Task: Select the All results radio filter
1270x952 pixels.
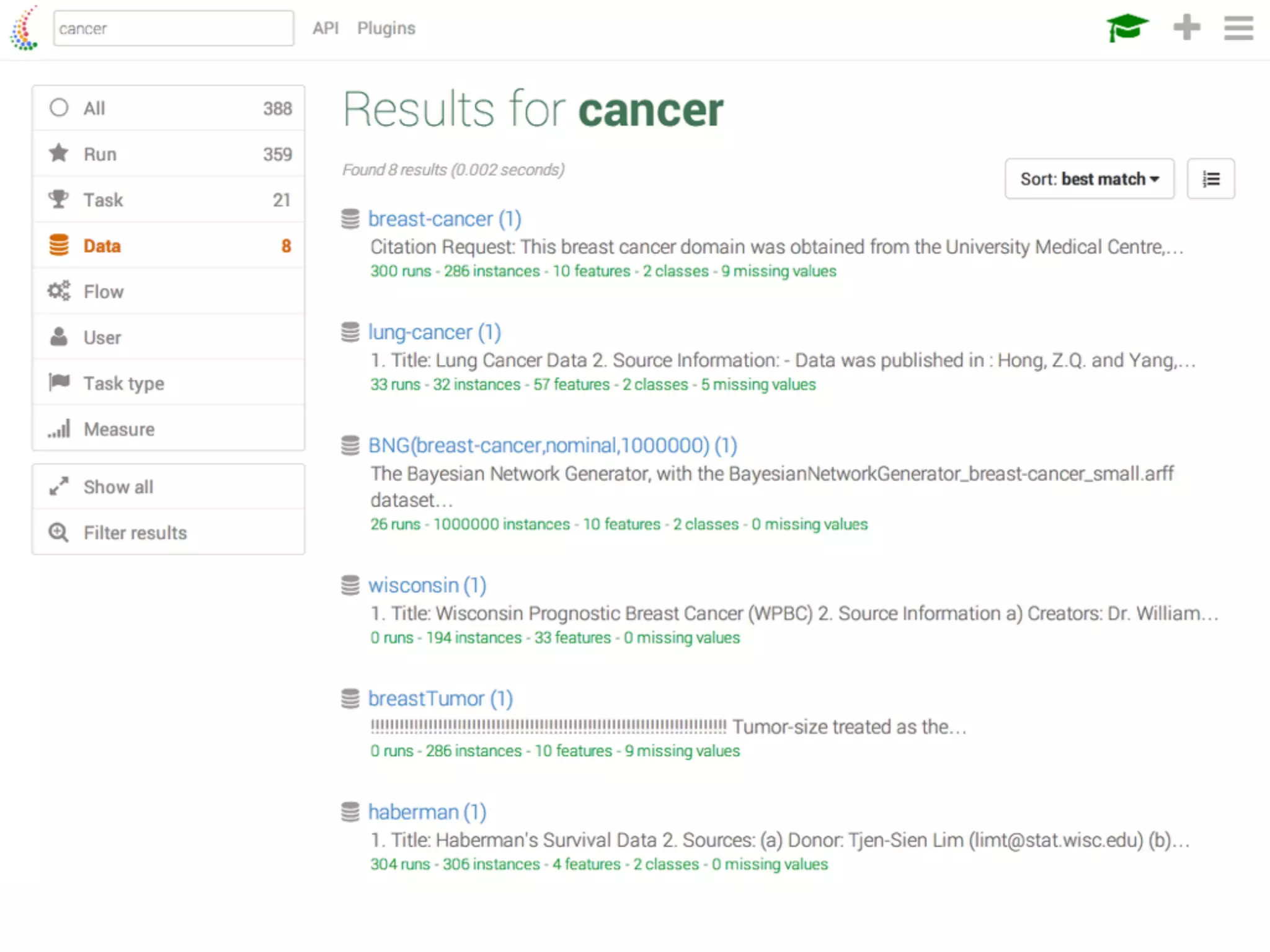Action: click(60, 108)
